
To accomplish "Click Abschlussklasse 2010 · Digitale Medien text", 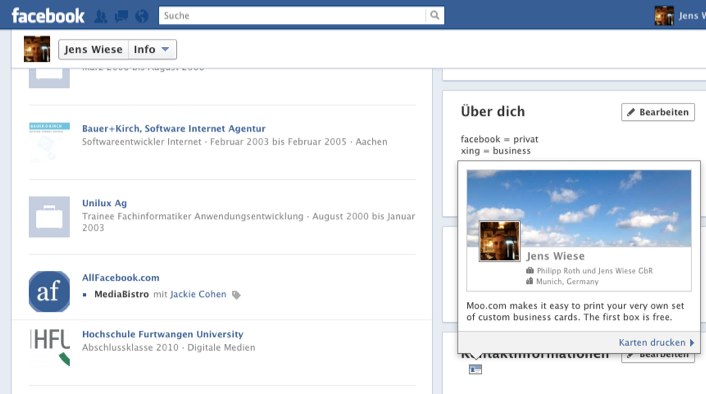I will 168,348.
